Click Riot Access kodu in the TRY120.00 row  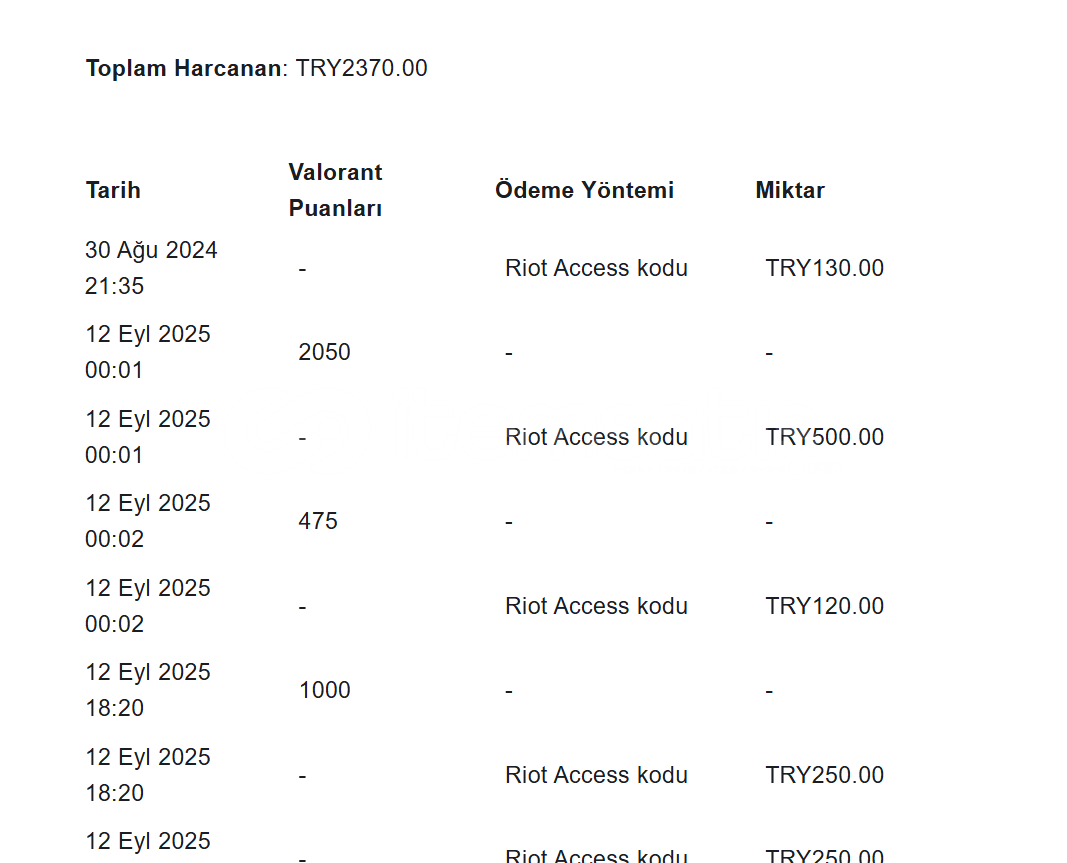click(x=596, y=606)
